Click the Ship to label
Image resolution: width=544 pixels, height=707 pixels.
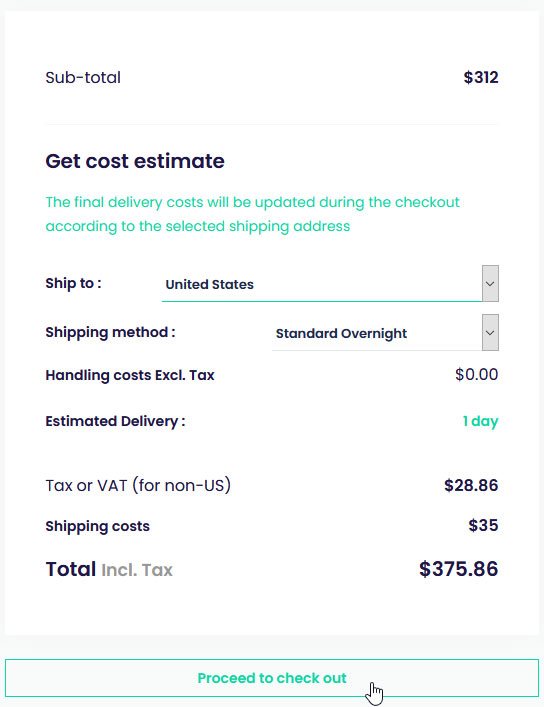click(x=74, y=283)
